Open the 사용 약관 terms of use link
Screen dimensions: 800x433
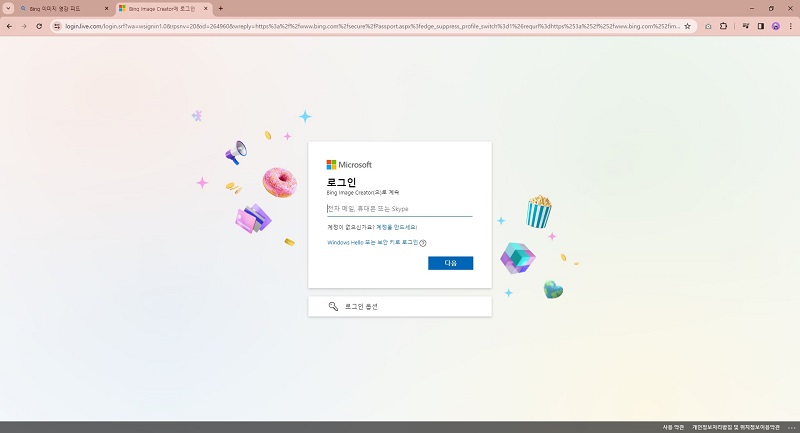673,427
